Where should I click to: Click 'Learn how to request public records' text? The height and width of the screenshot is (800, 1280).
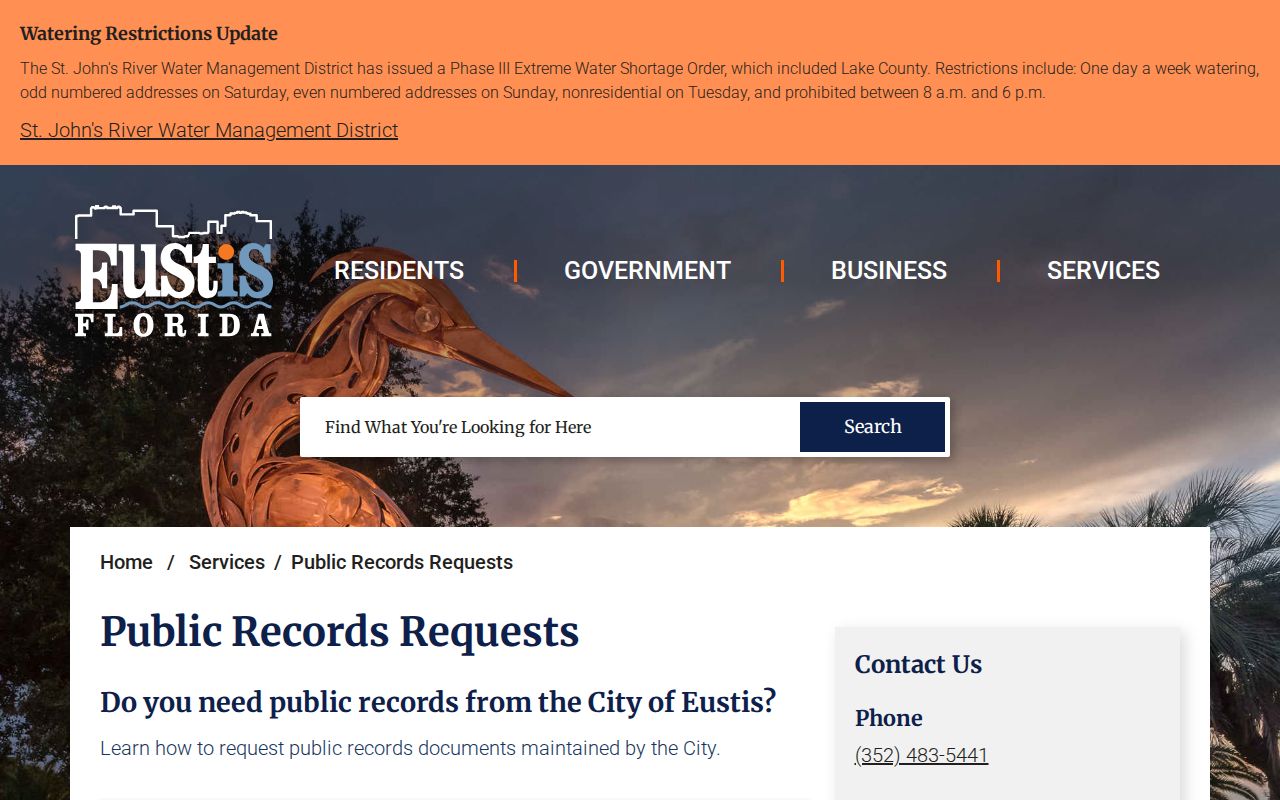point(410,748)
